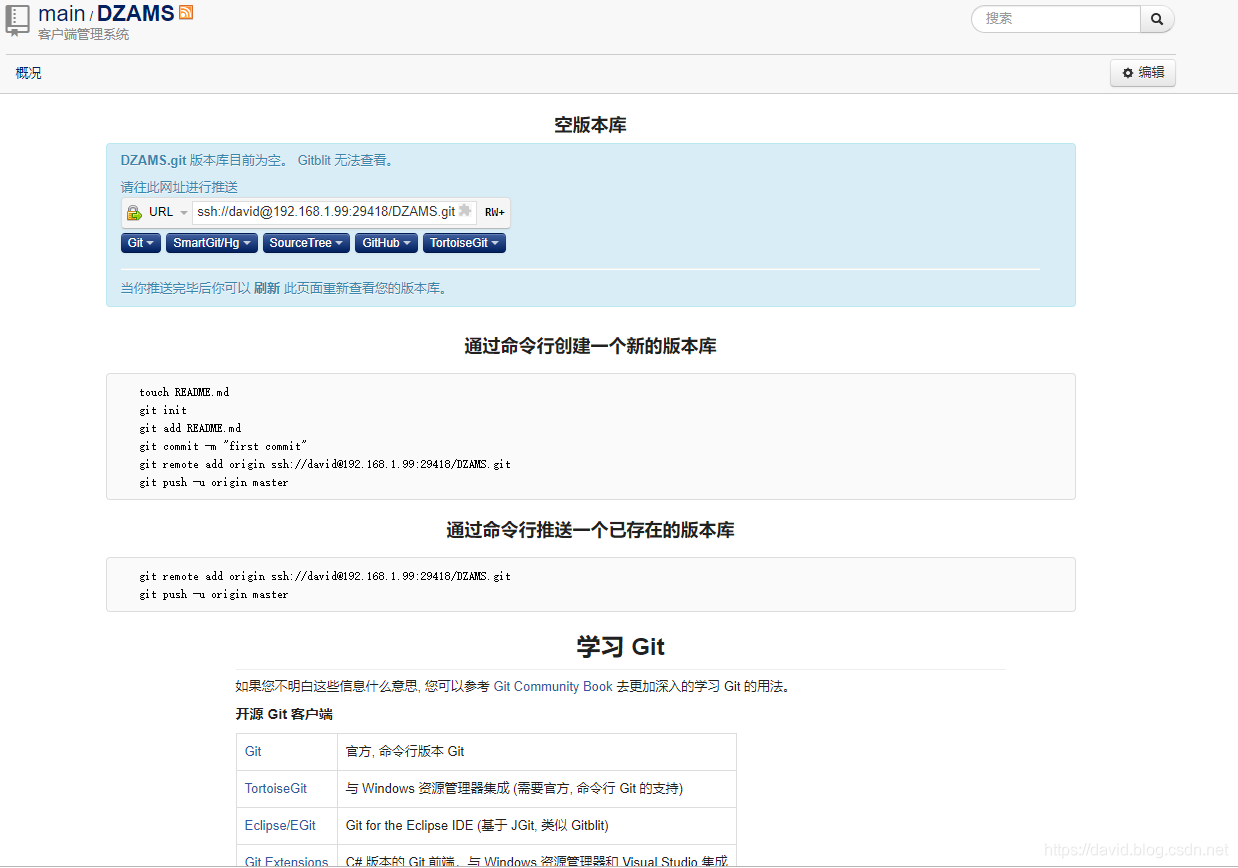
Task: Click the copy-to-clipboard icon after the SSH URL
Action: (x=465, y=211)
